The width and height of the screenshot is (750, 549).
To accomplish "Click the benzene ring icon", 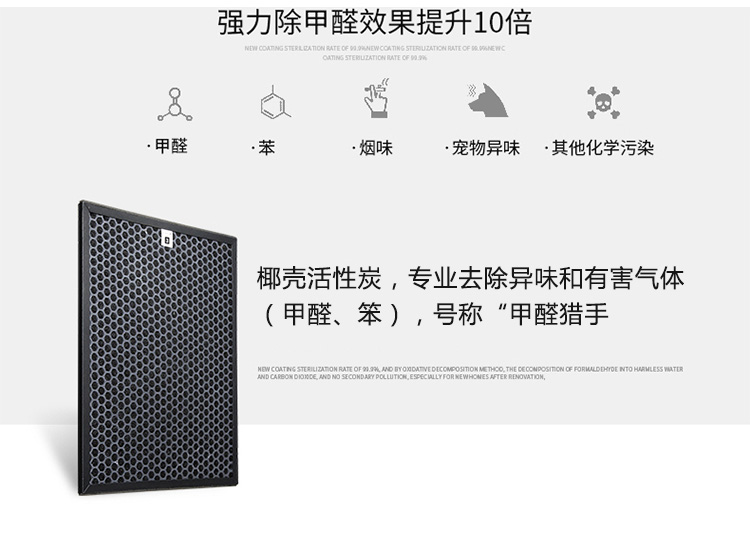I will [x=275, y=102].
